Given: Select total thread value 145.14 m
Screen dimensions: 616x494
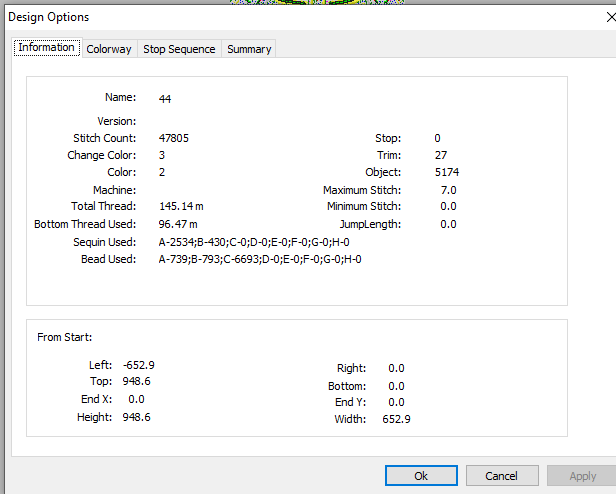Looking at the screenshot, I should pos(181,206).
